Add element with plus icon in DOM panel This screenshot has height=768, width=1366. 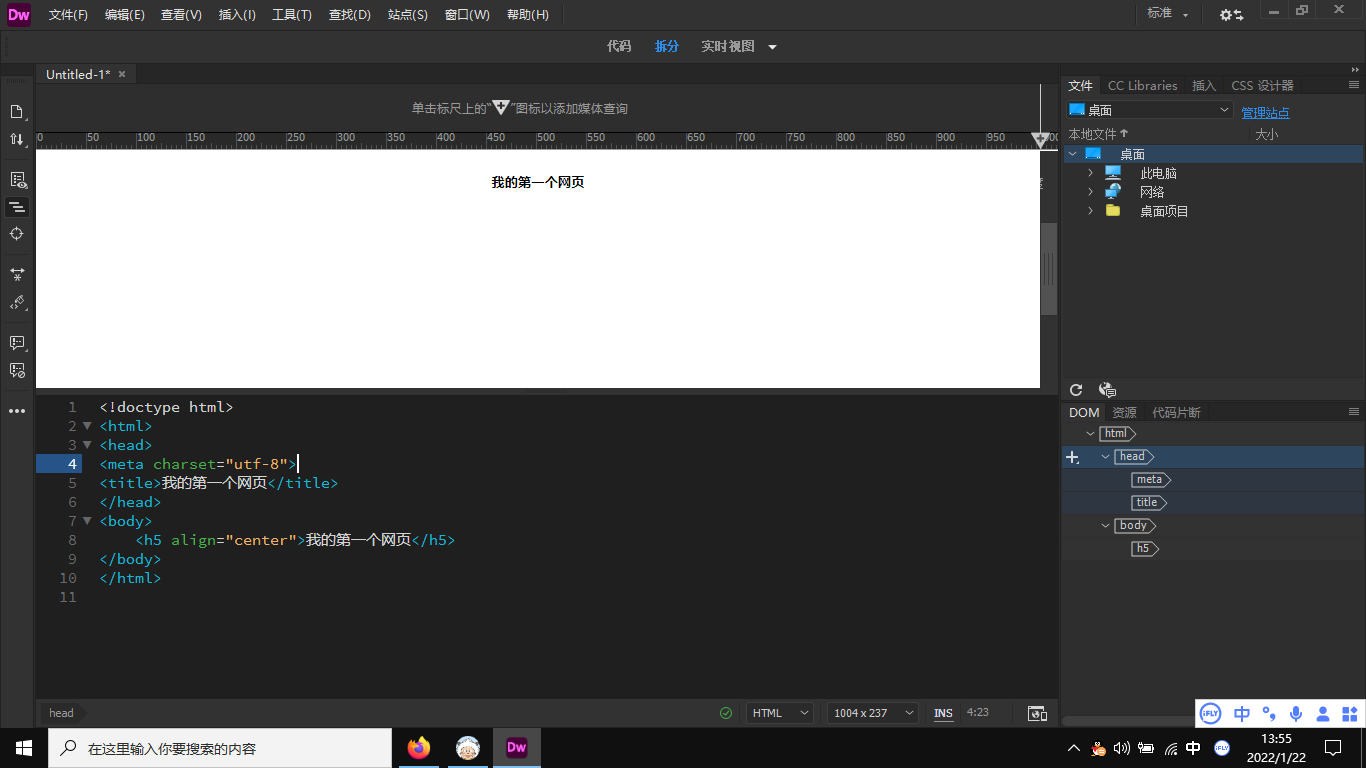point(1073,457)
